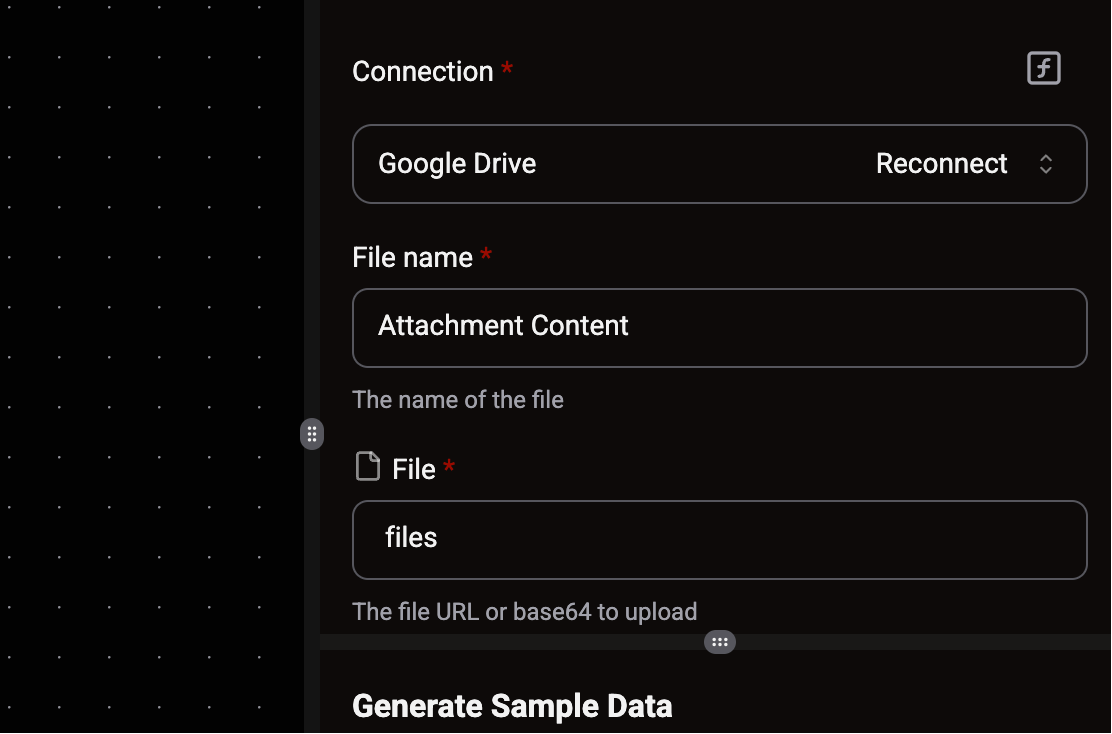Expand the connection list using the up-down chevron
Viewport: 1112px width, 734px height.
1045,165
